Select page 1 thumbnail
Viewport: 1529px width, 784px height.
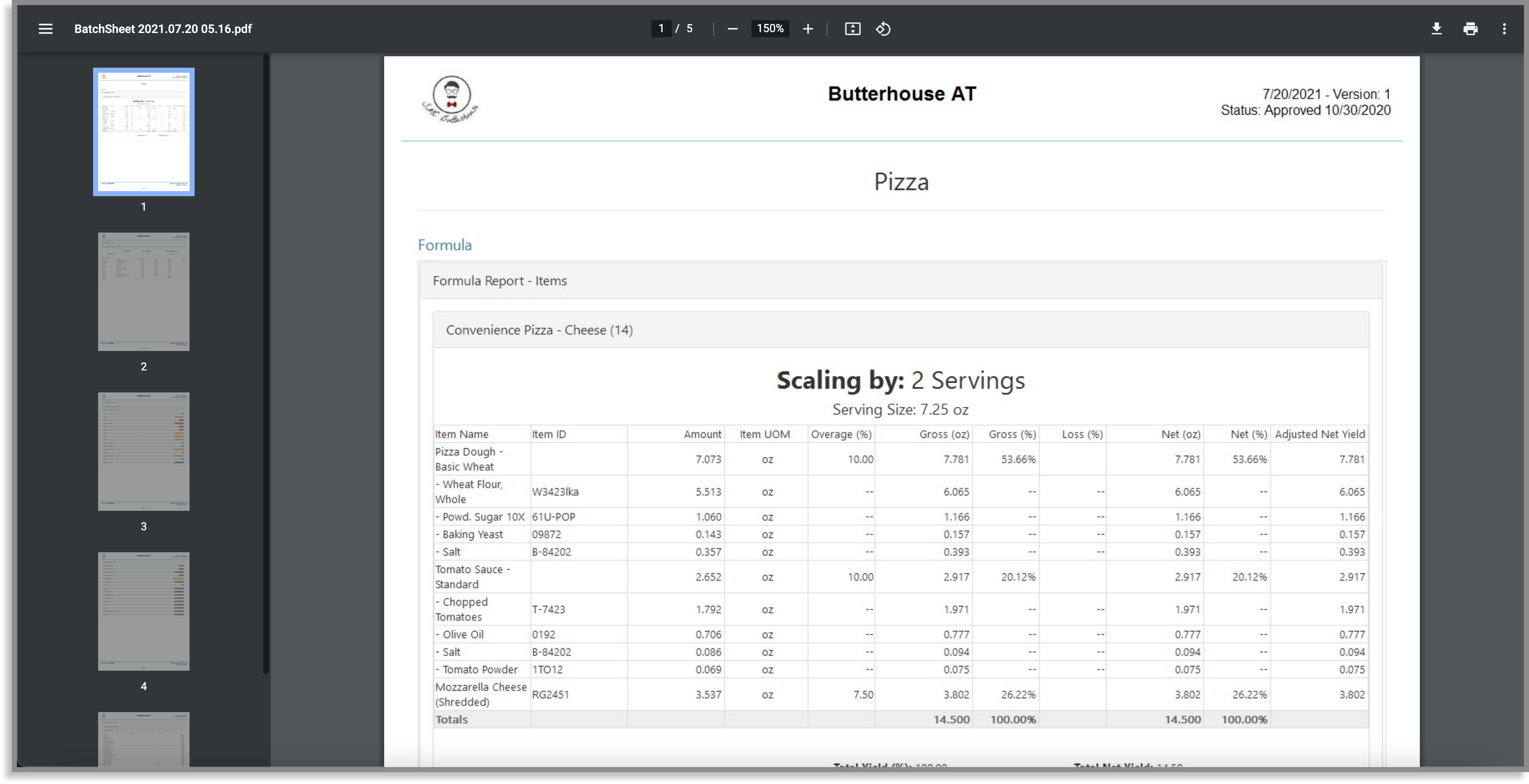click(x=144, y=132)
